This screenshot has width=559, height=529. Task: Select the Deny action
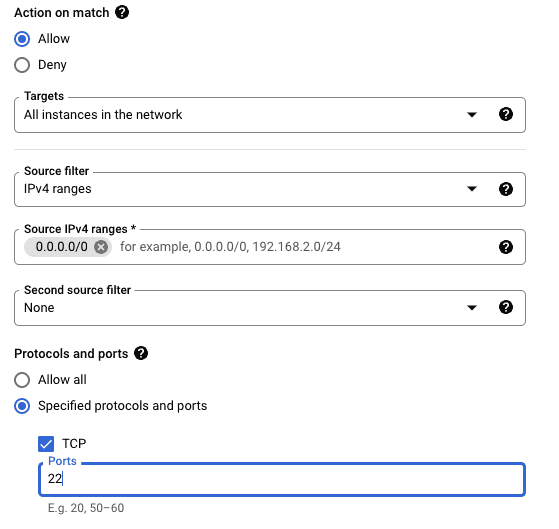22,65
